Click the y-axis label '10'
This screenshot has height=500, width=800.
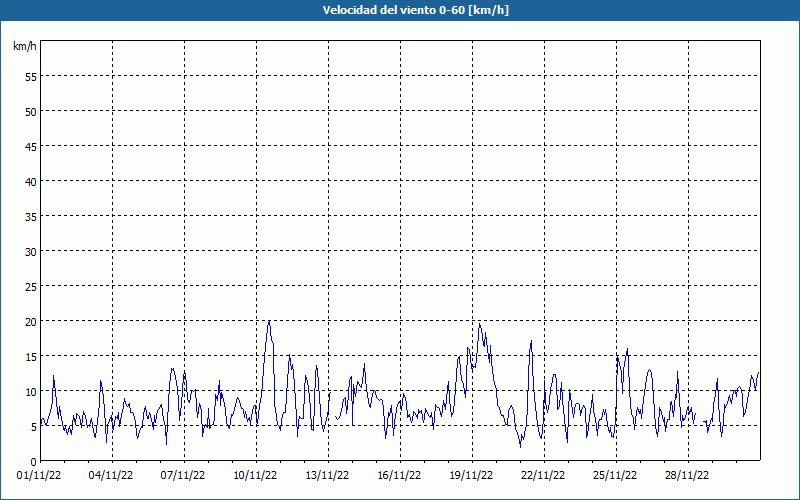pyautogui.click(x=31, y=392)
